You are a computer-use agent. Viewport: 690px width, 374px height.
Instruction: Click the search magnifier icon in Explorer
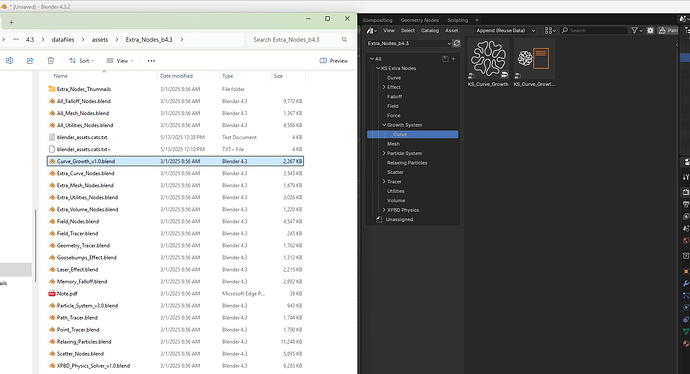point(344,40)
